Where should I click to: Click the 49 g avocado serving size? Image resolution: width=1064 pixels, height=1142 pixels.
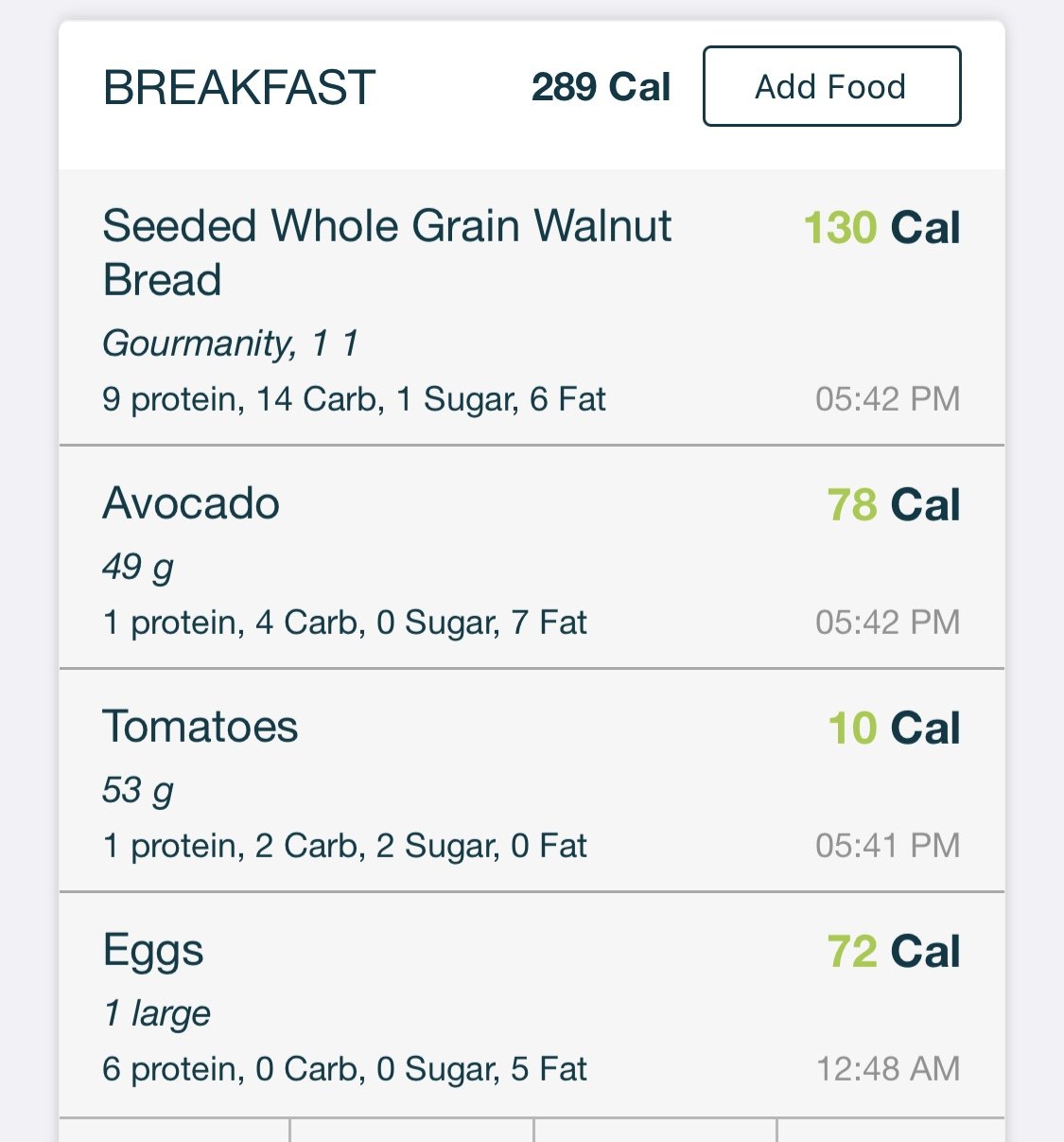[x=138, y=567]
